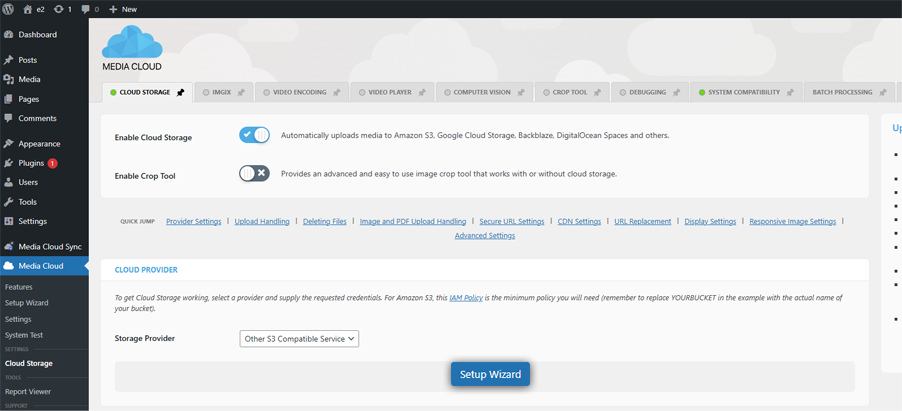Pin the Imgix tab
Image resolution: width=902 pixels, height=411 pixels.
[x=241, y=92]
